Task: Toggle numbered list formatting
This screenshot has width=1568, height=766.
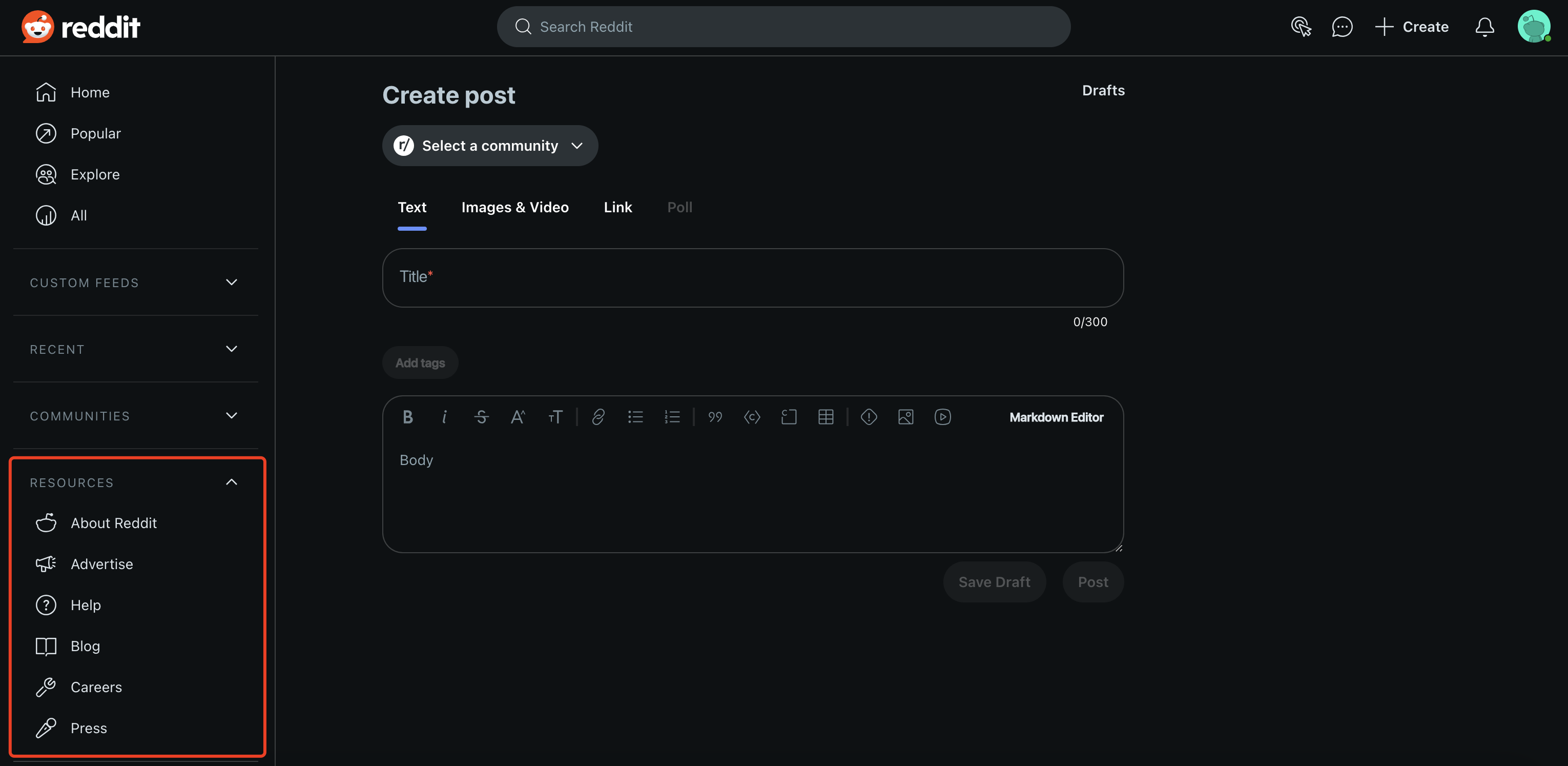Action: [x=672, y=417]
